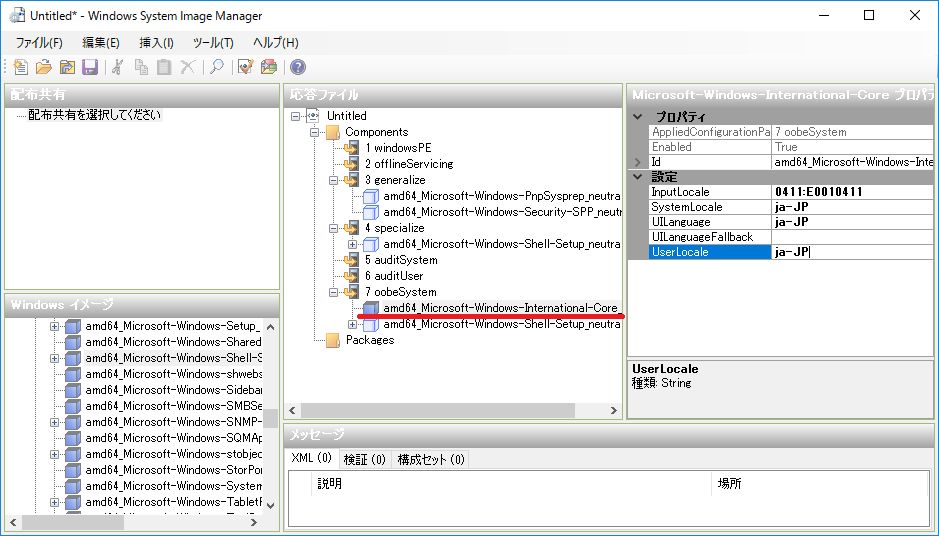939x536 pixels.
Task: Select amd64_Microsoft-Windows-International-Core component
Action: click(x=501, y=308)
